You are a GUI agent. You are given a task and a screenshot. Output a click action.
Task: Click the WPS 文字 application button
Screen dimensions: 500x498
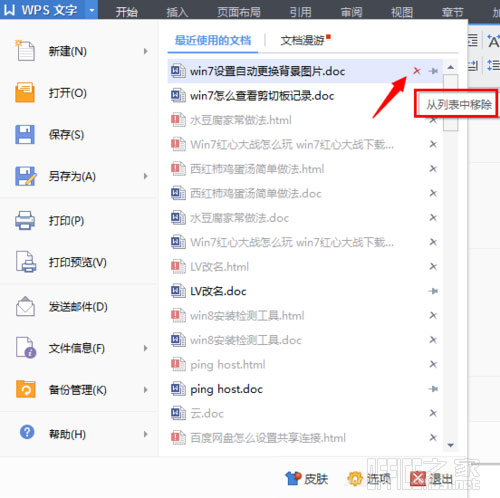[43, 10]
